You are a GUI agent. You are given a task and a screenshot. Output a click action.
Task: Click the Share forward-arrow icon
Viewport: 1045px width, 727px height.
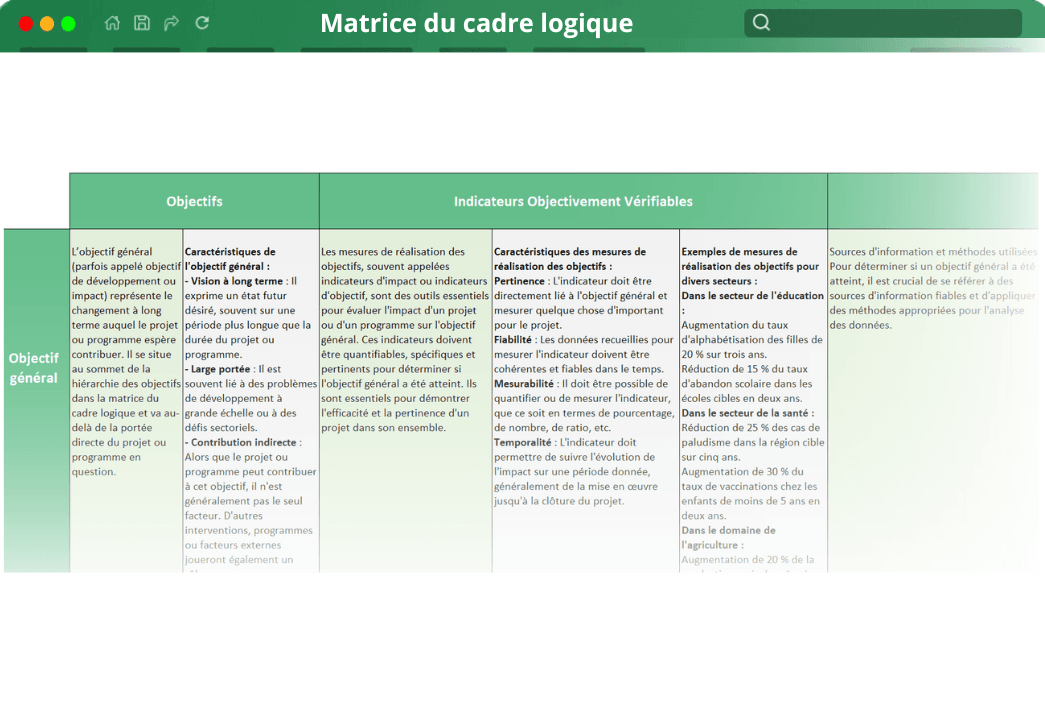171,22
